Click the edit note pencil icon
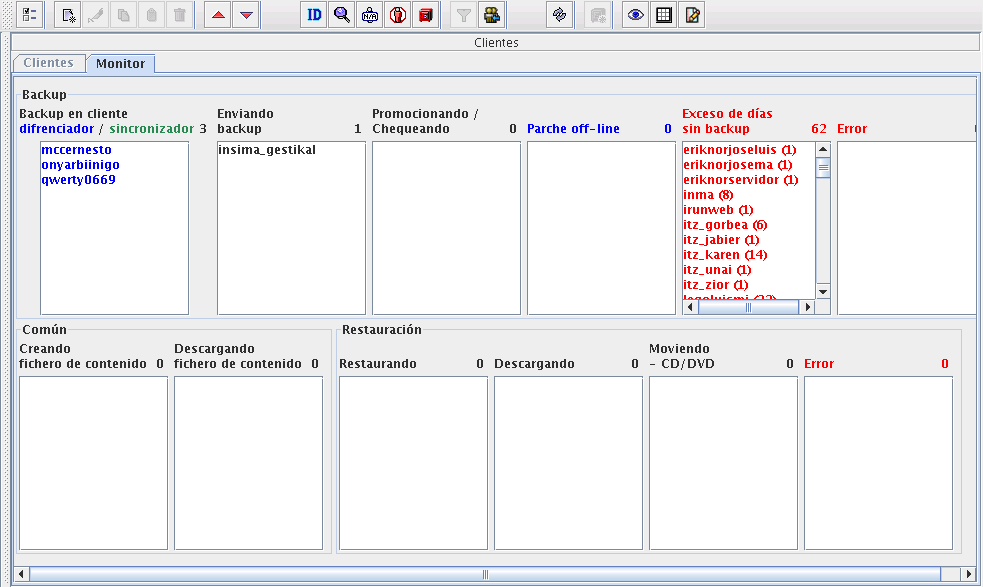This screenshot has height=587, width=983. click(692, 15)
